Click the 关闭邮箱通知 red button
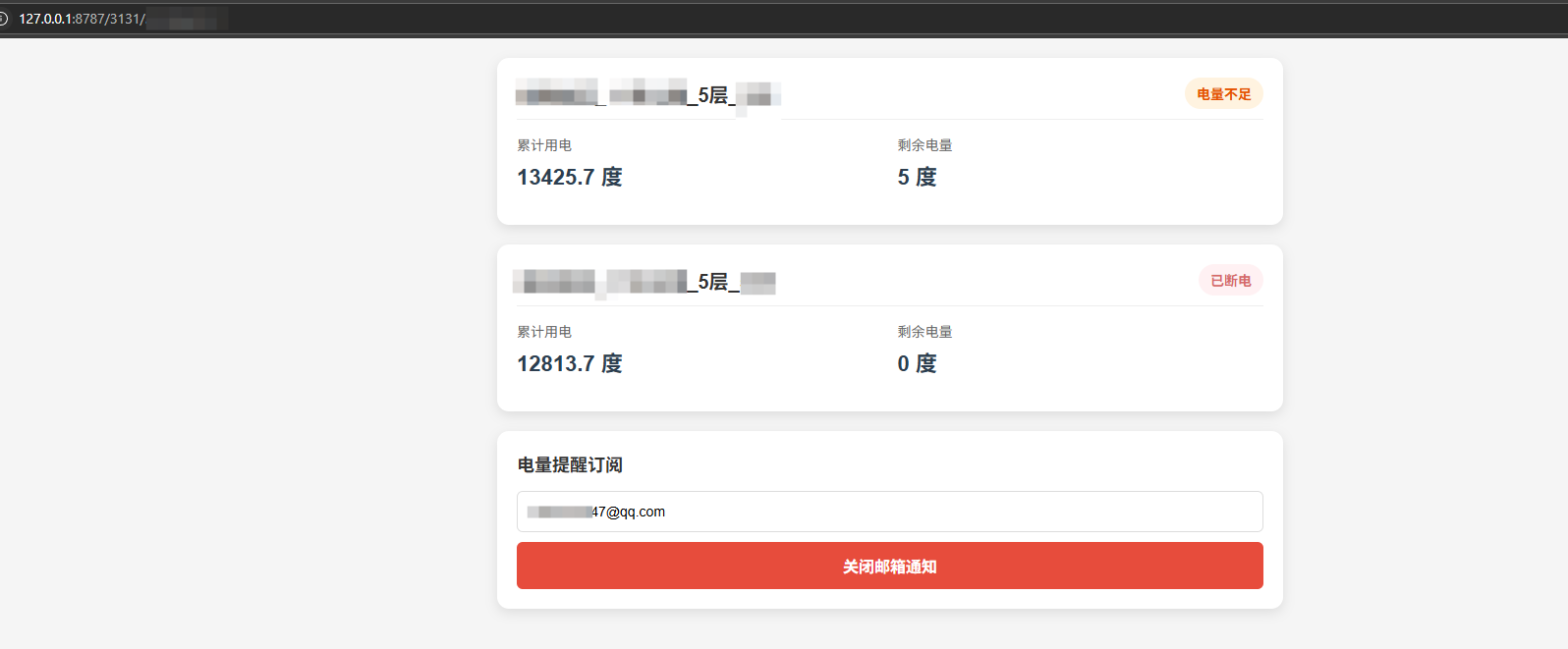 pyautogui.click(x=889, y=566)
